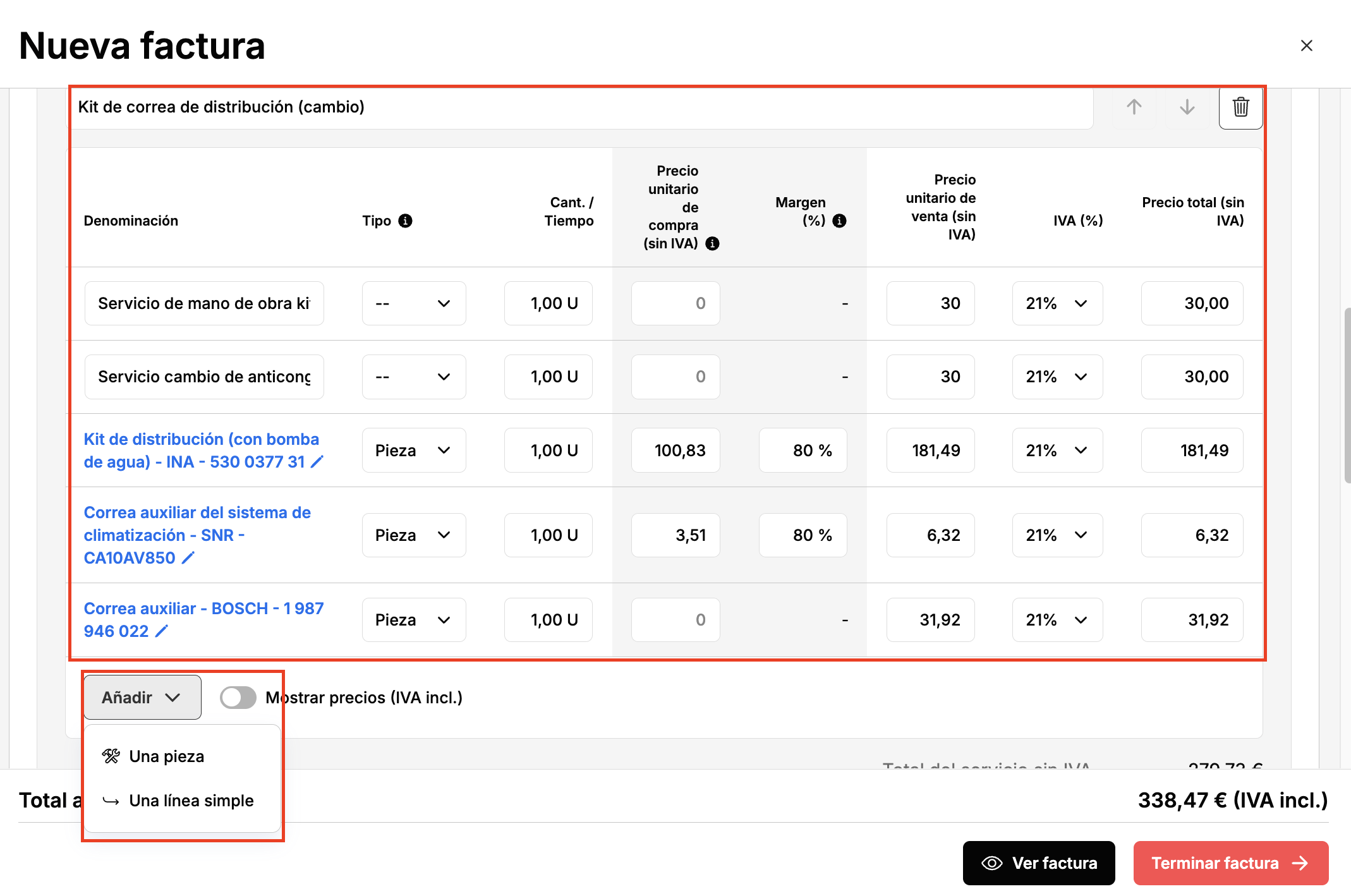Move service up with the arrow icon
Screen dimensions: 1351x896
[x=1134, y=107]
